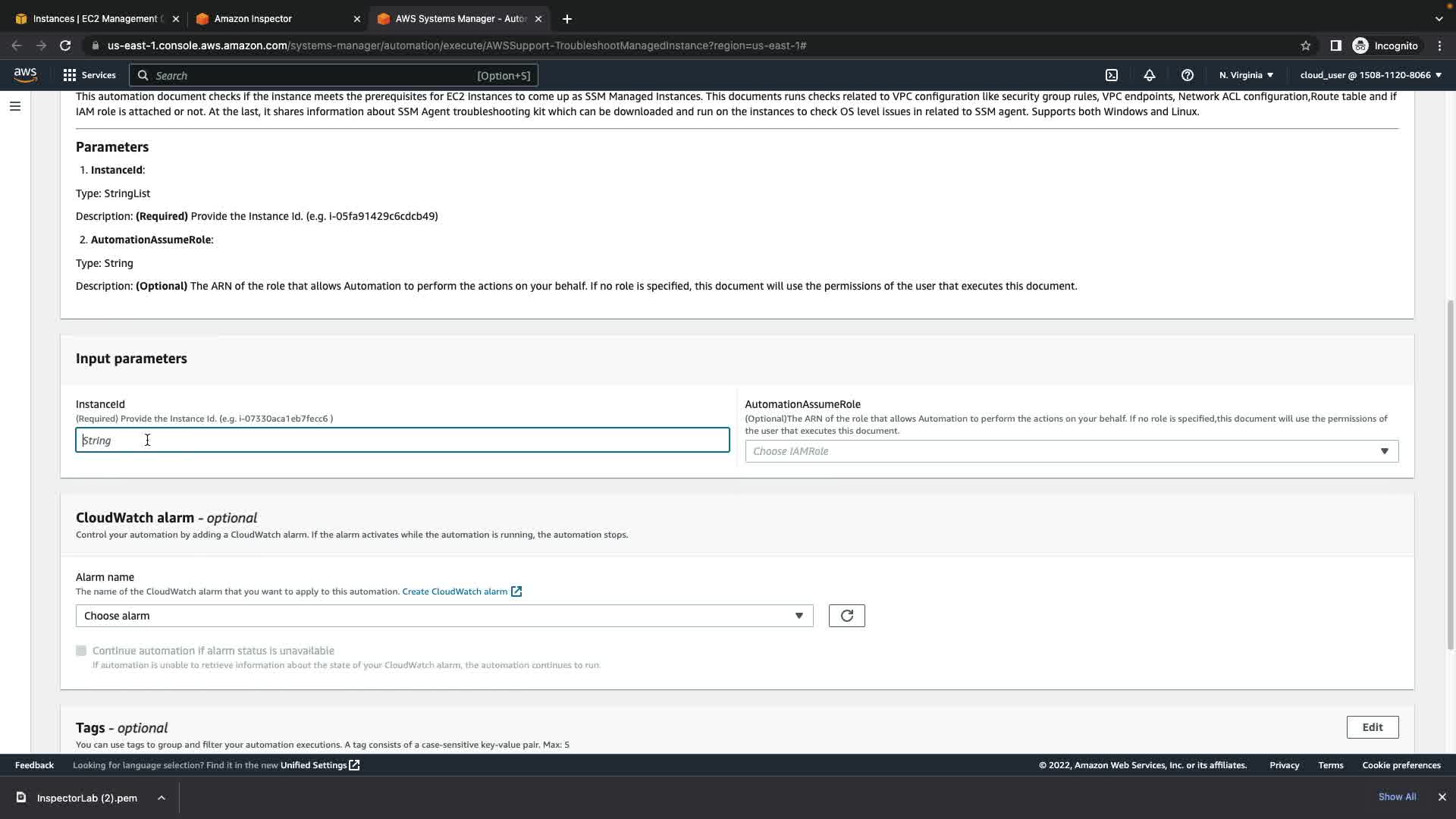This screenshot has width=1456, height=819.
Task: Click Show All downloads
Action: coord(1397,797)
